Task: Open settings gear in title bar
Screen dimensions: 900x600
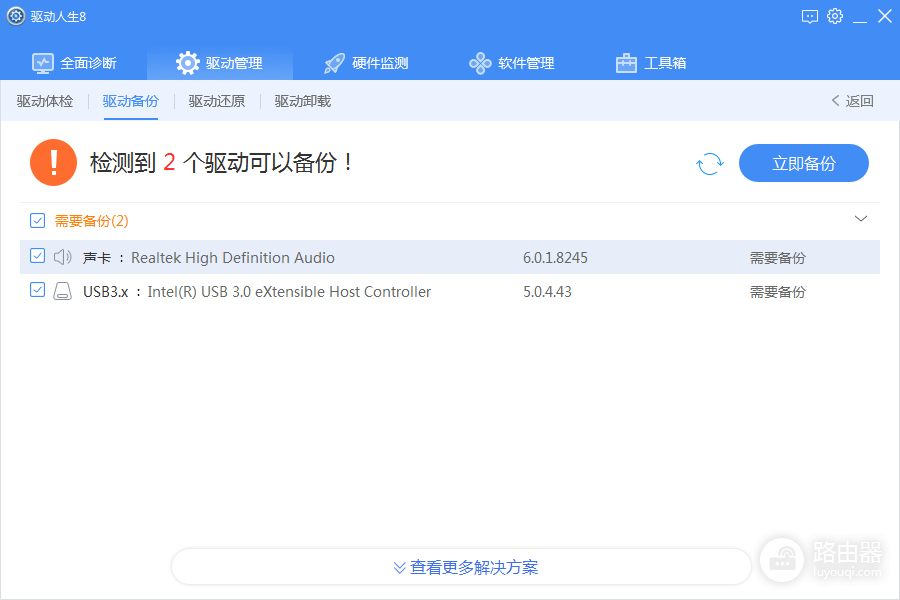Action: tap(835, 16)
